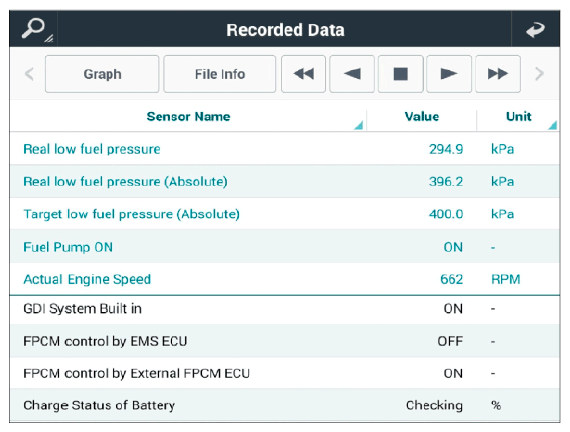
Task: Stop playback with the square button
Action: 400,74
